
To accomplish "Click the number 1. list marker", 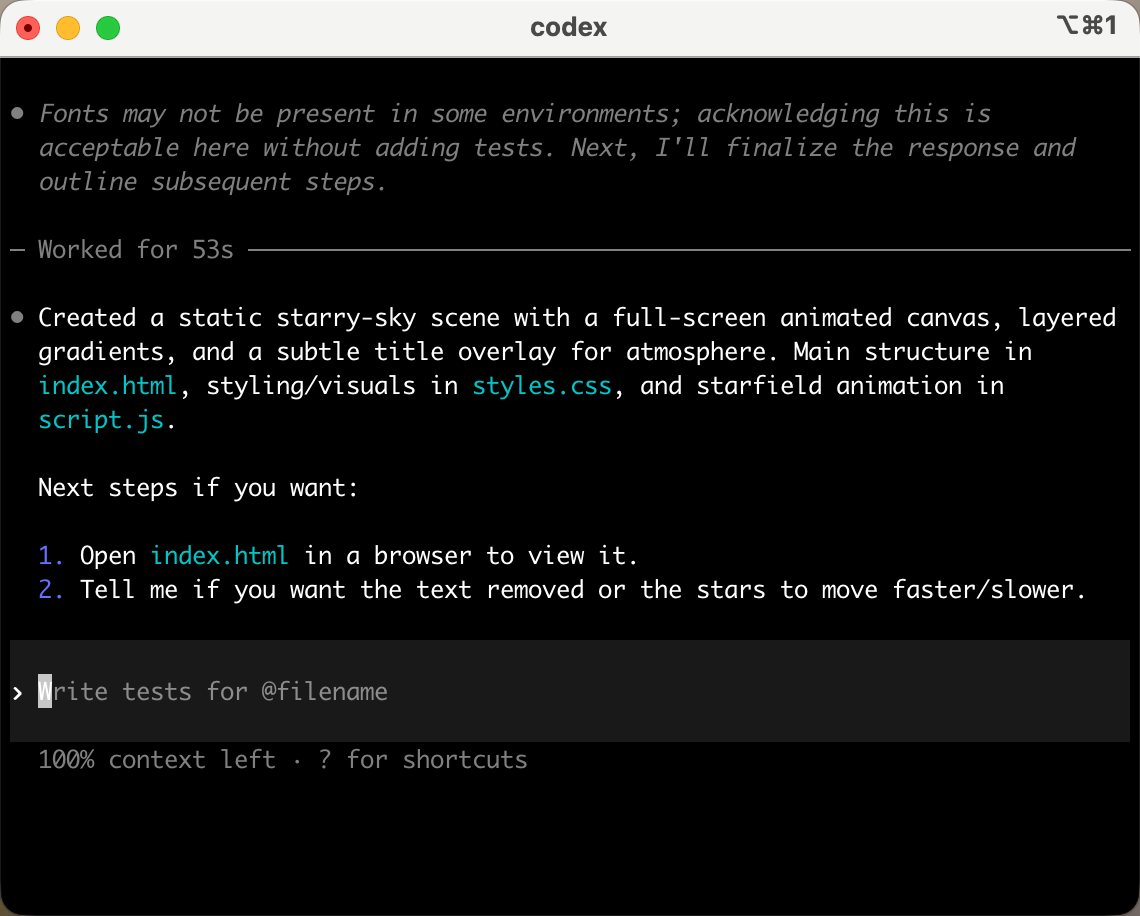I will click(x=51, y=555).
